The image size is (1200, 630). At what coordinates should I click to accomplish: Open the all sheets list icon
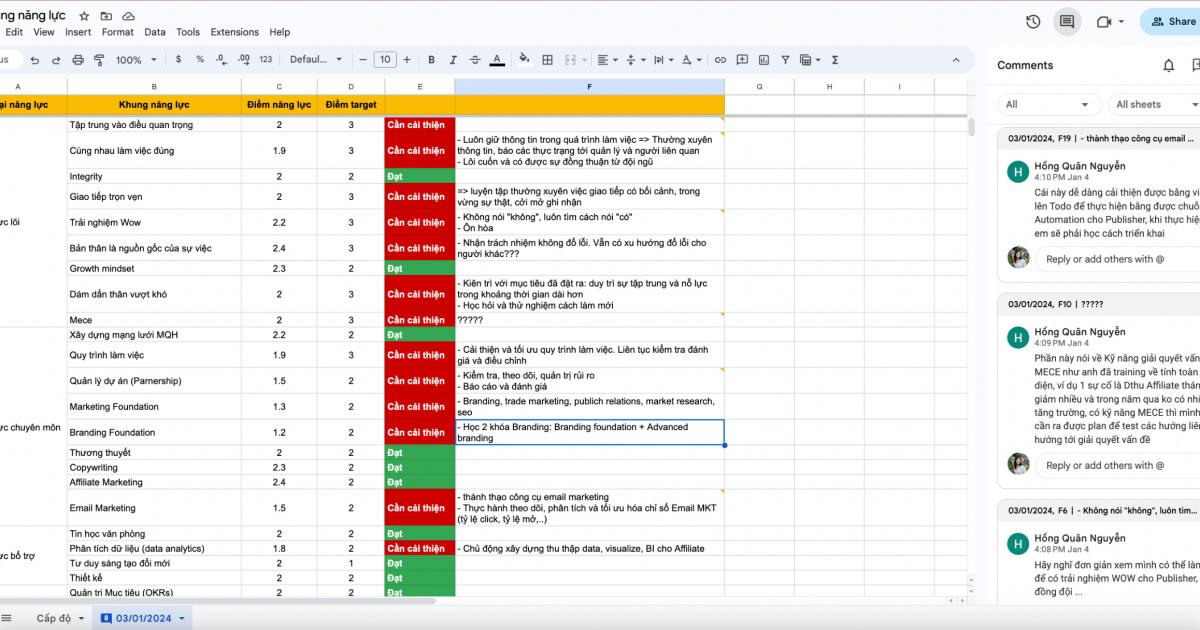(x=8, y=618)
